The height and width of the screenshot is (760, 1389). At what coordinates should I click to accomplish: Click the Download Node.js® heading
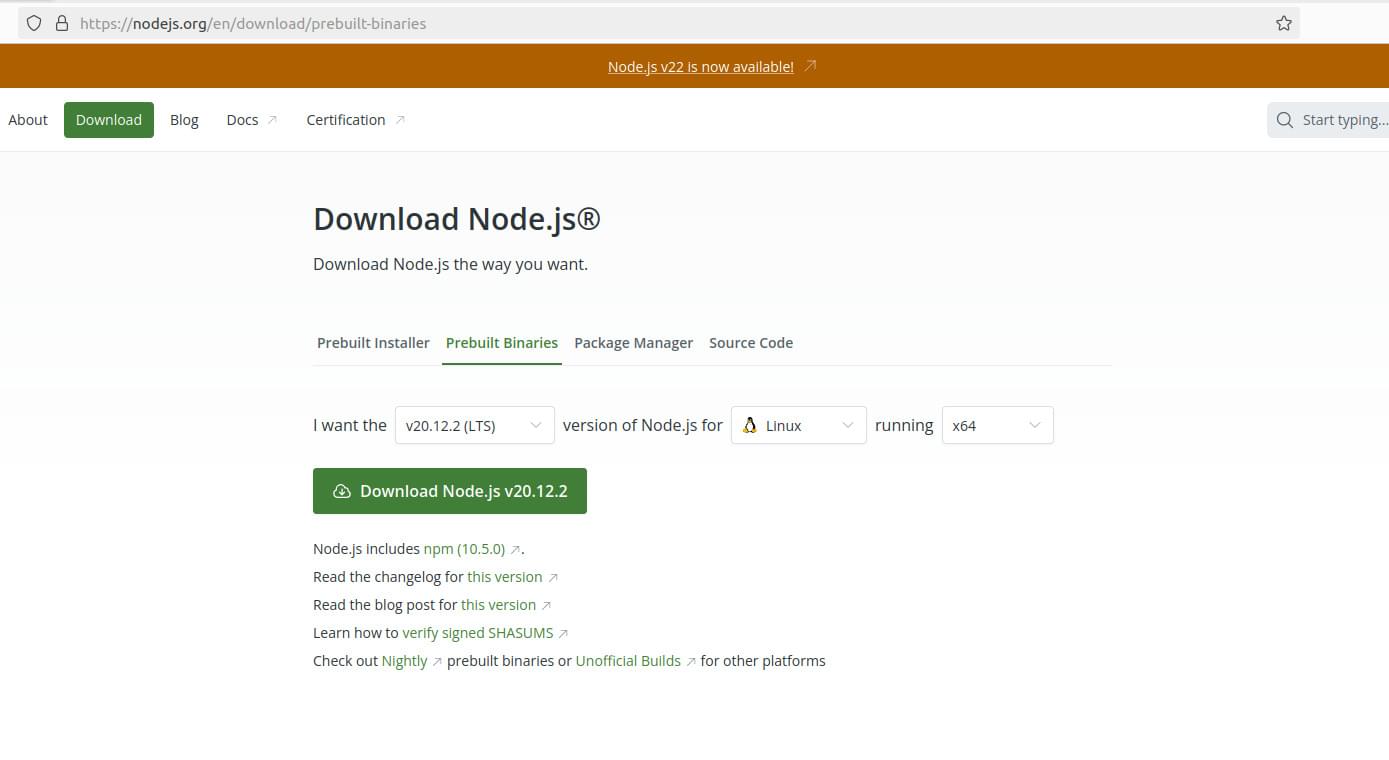457,219
